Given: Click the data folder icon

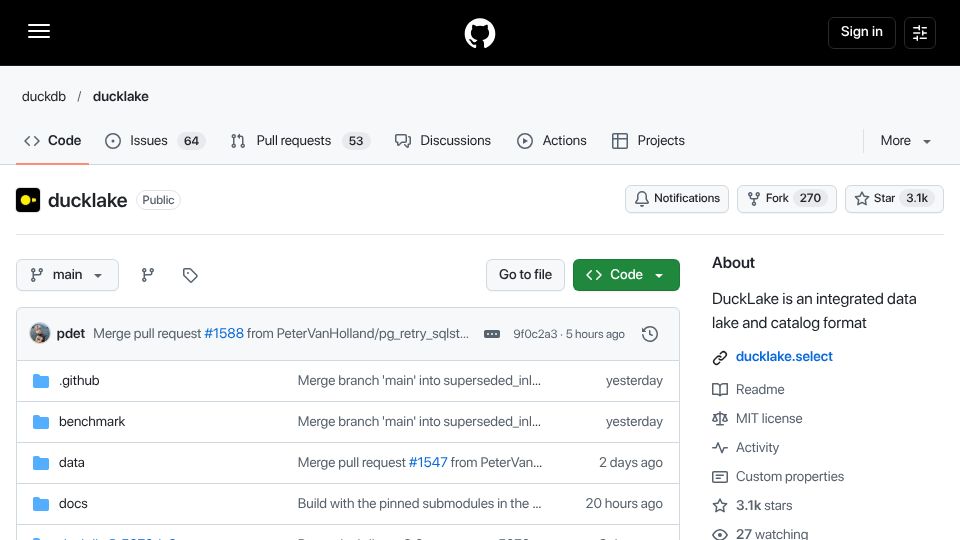Looking at the screenshot, I should click(x=41, y=463).
